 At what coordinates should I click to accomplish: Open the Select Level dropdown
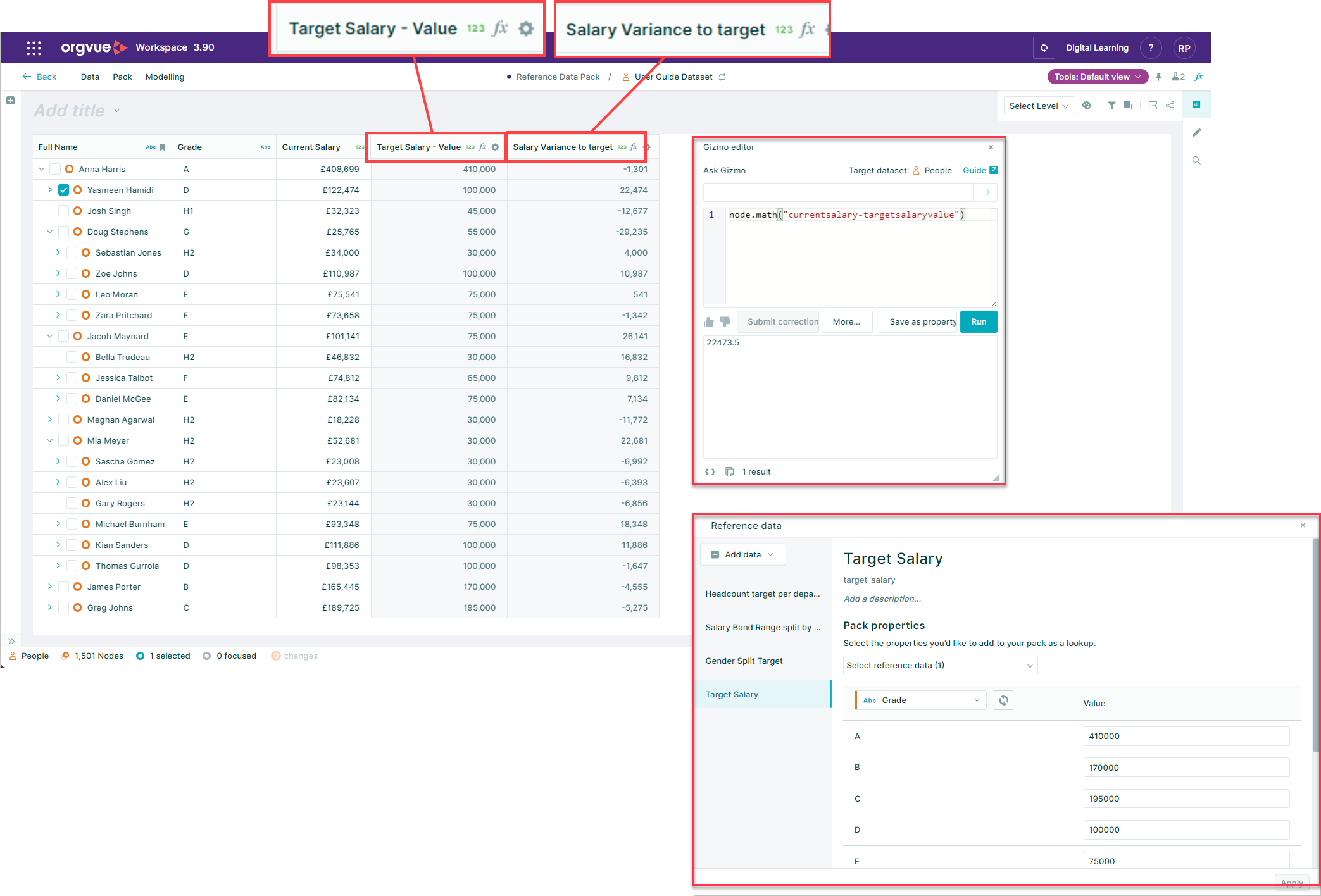pos(1039,106)
